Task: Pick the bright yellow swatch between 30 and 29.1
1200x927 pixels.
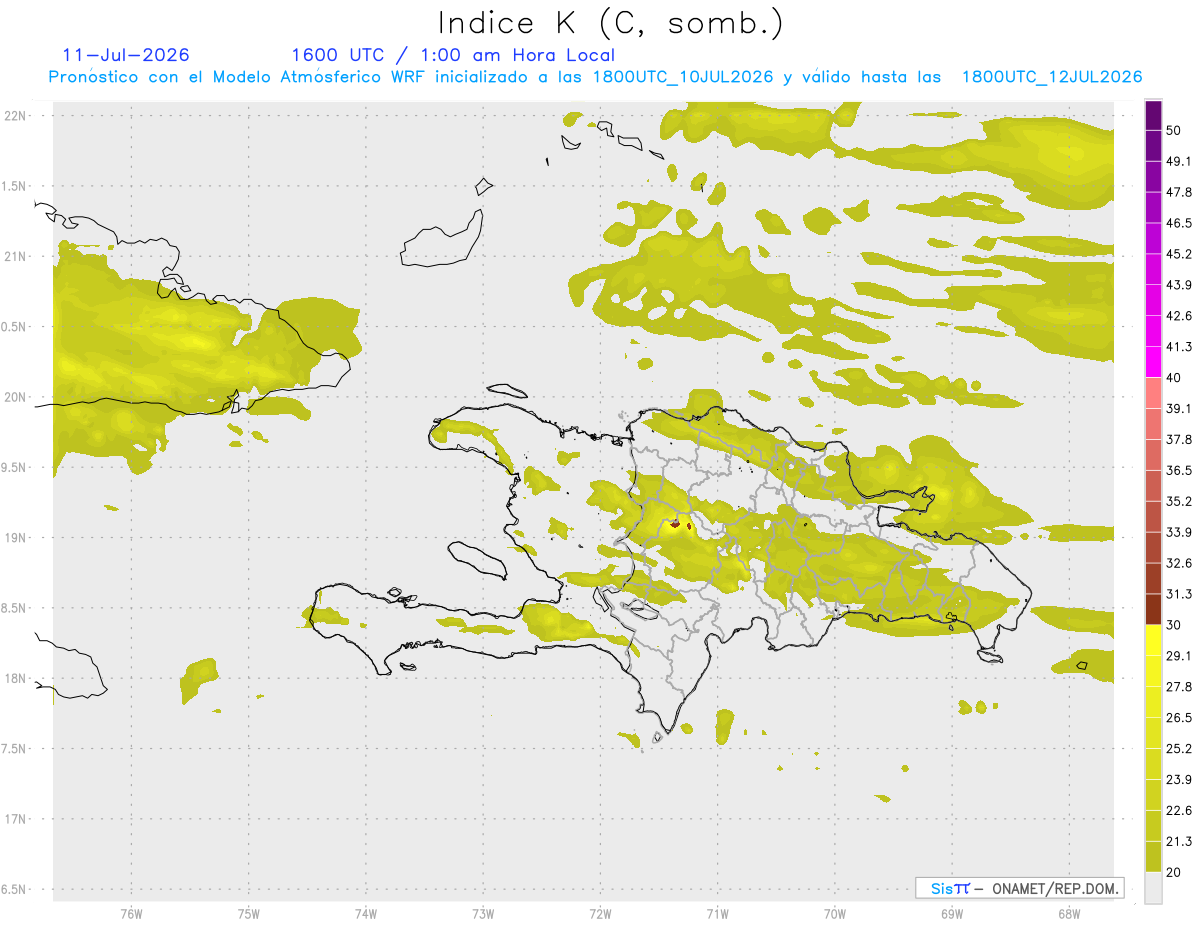Action: (1153, 640)
